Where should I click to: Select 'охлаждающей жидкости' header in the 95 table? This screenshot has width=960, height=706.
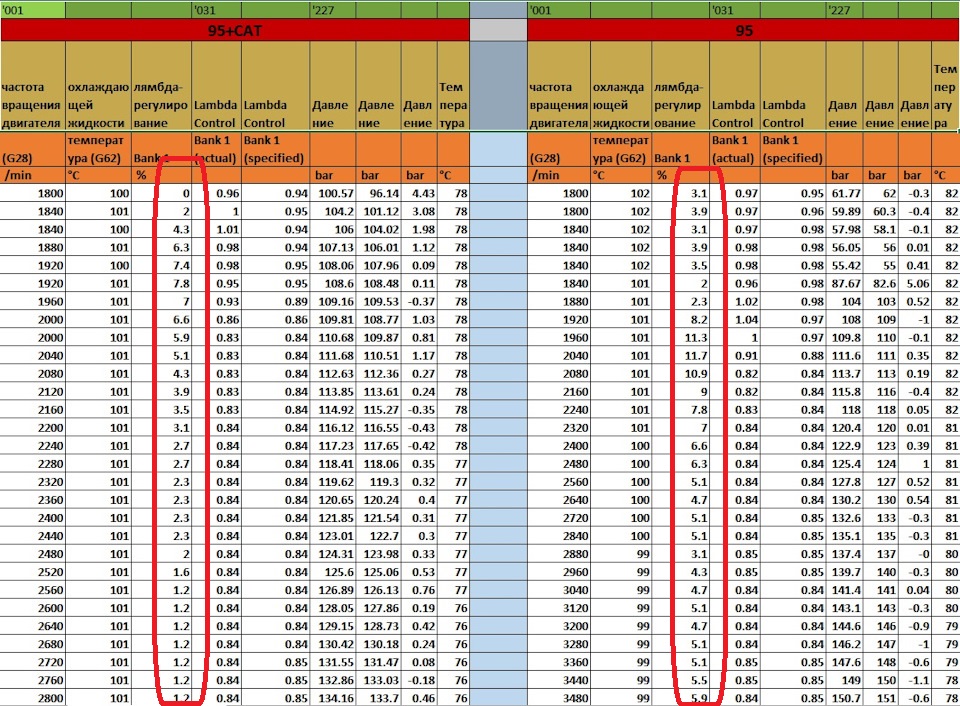point(621,86)
